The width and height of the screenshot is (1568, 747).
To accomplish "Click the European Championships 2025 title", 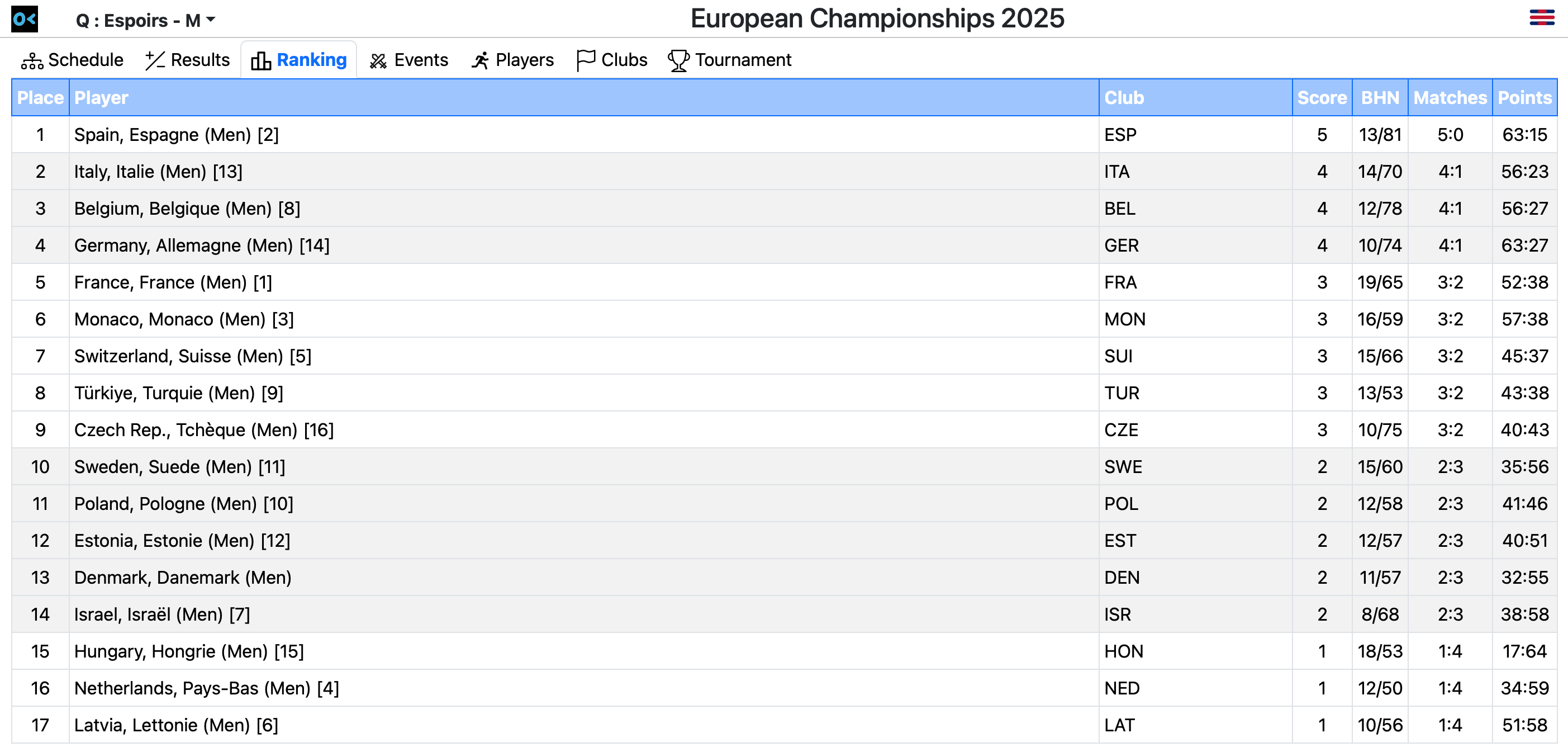I will (877, 18).
